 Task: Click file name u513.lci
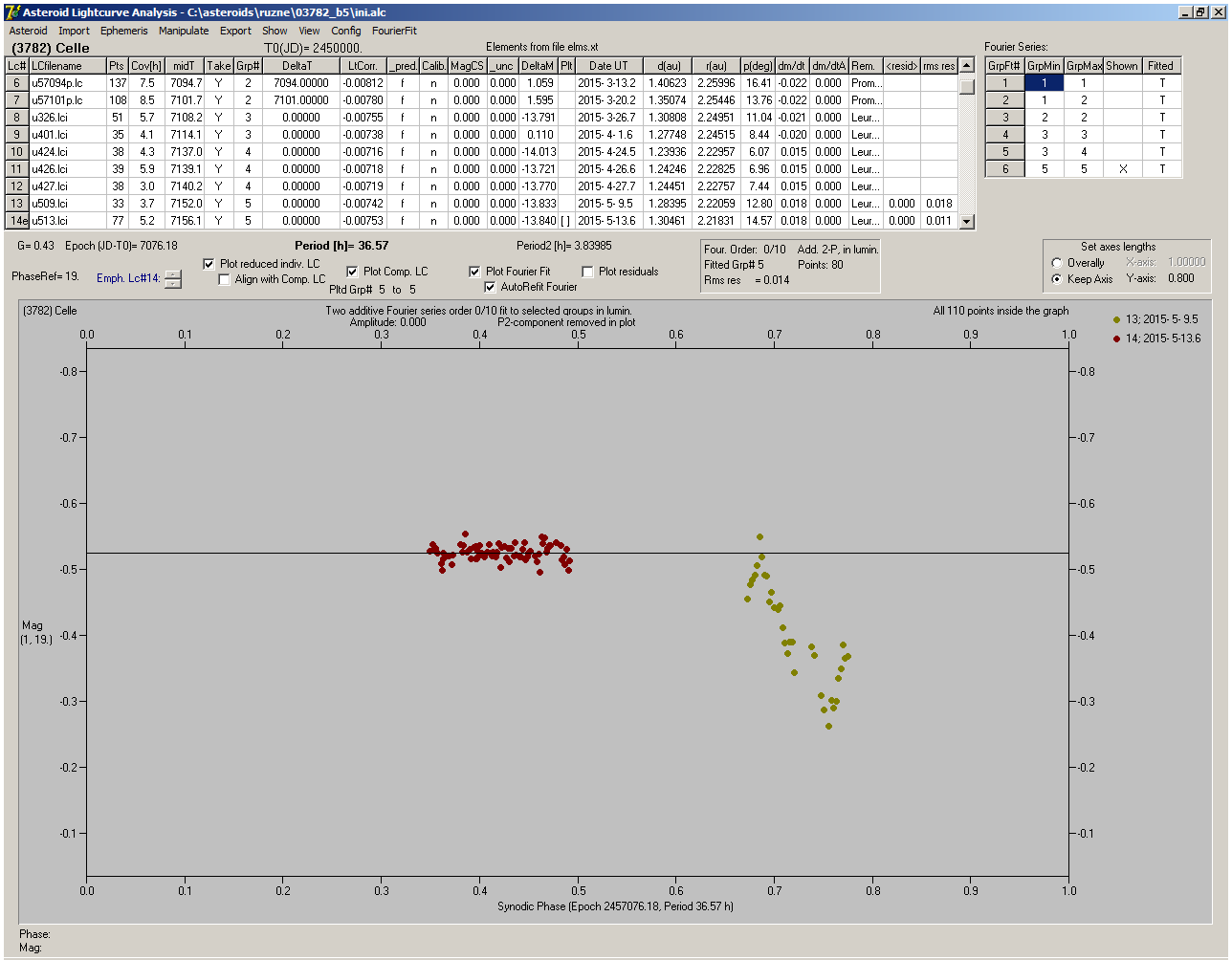67,221
